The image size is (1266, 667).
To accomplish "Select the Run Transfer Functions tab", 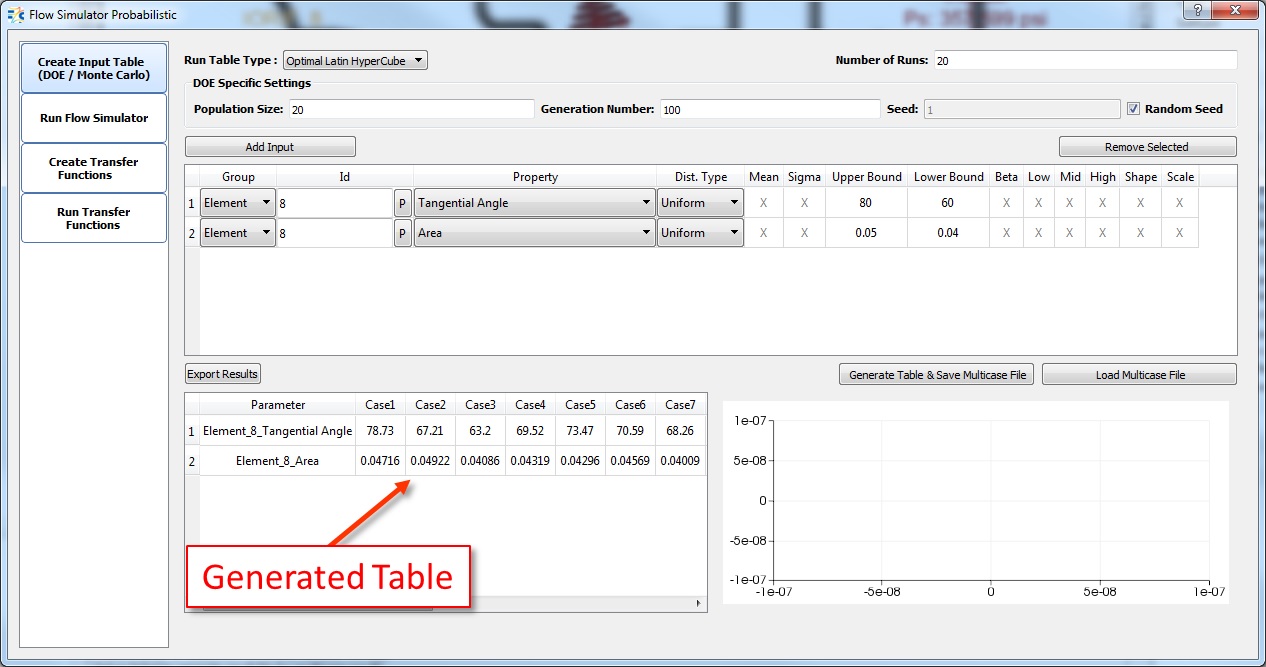I will pos(94,218).
